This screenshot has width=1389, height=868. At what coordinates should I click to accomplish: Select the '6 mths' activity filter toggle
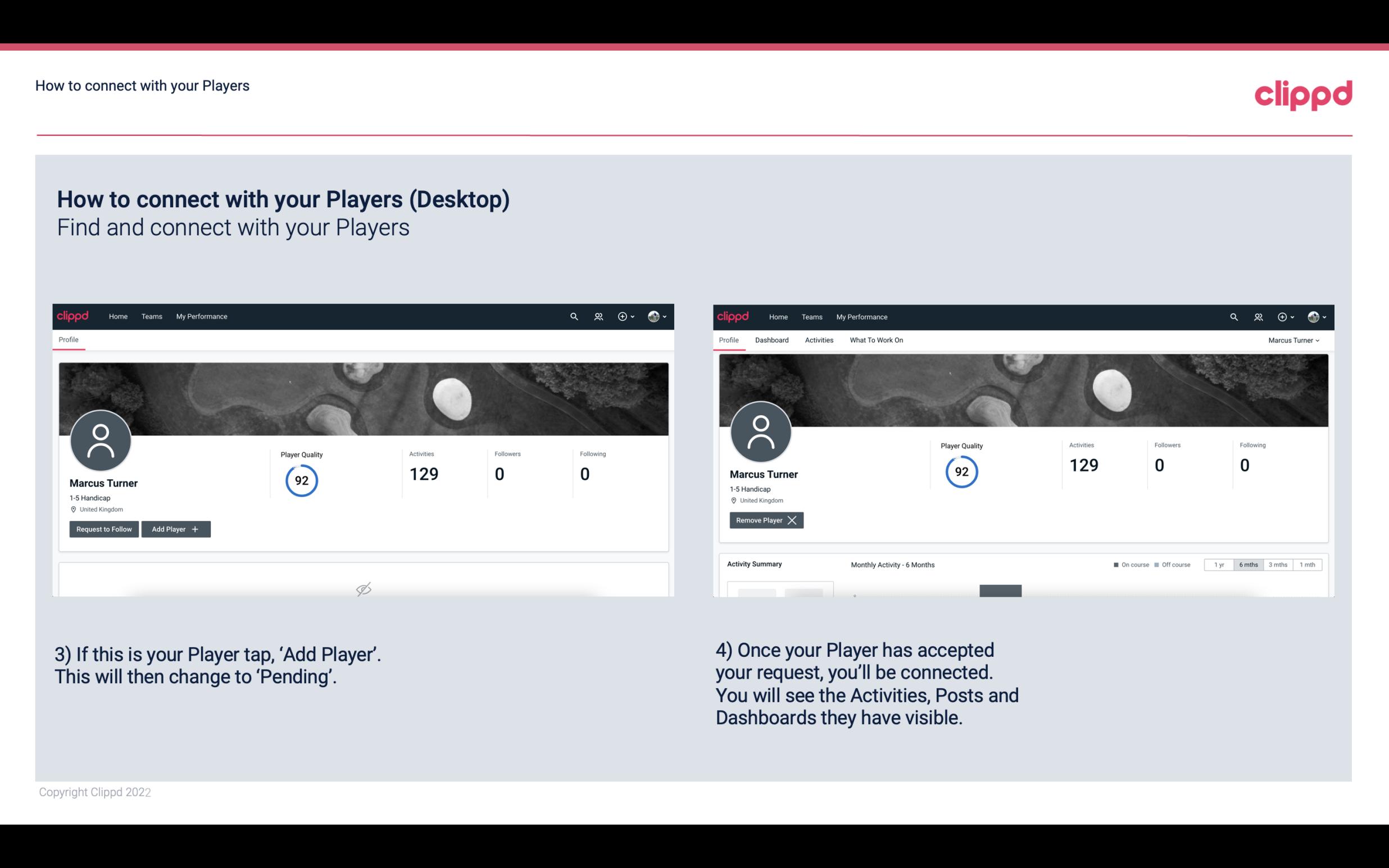pos(1249,564)
